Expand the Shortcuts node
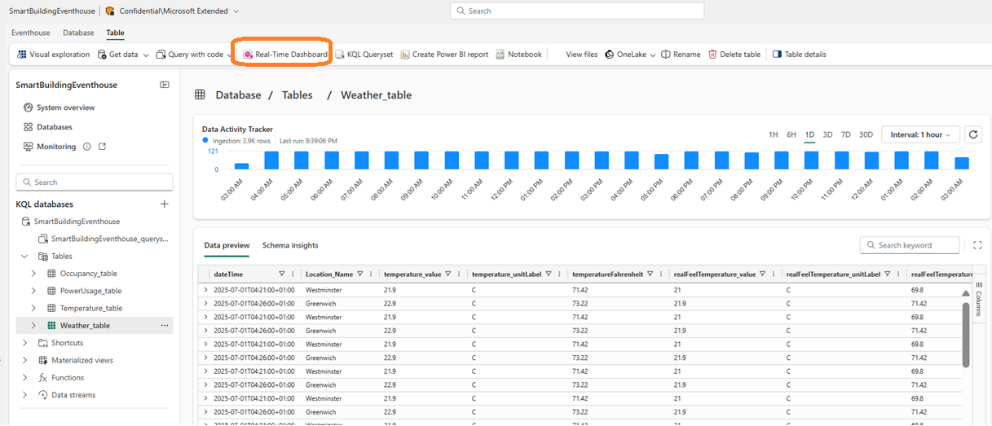The height and width of the screenshot is (426, 992). (x=25, y=342)
